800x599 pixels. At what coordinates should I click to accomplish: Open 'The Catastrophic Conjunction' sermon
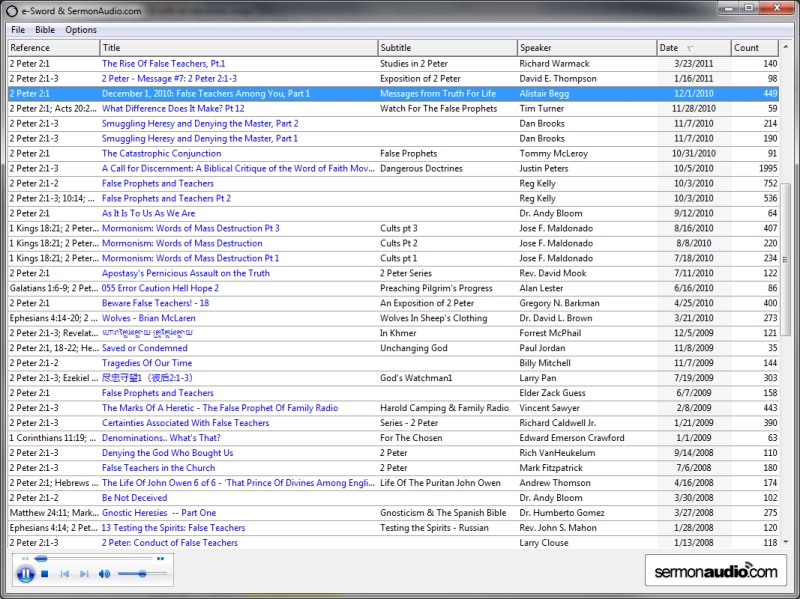pos(162,154)
